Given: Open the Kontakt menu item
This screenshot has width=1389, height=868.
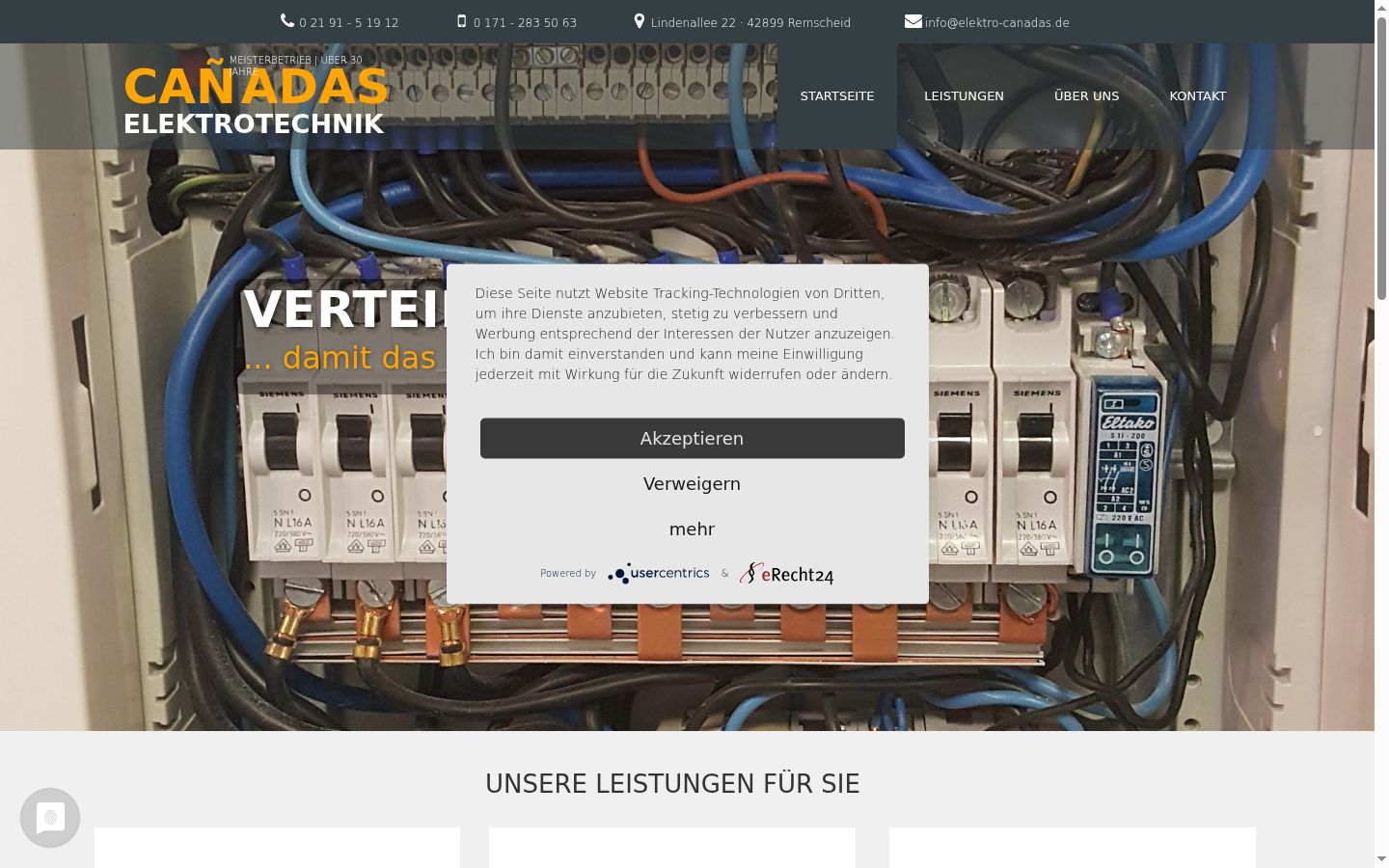Looking at the screenshot, I should tap(1198, 96).
